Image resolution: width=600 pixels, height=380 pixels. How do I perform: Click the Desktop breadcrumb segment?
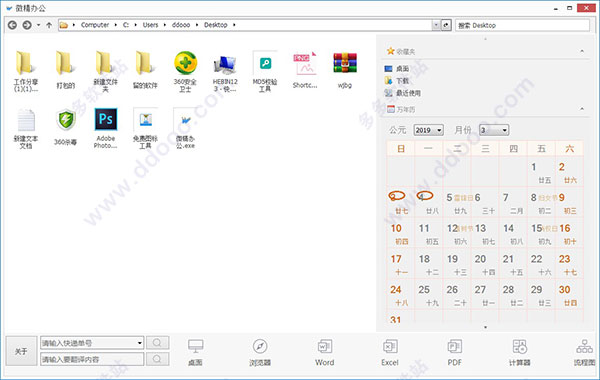[x=215, y=25]
